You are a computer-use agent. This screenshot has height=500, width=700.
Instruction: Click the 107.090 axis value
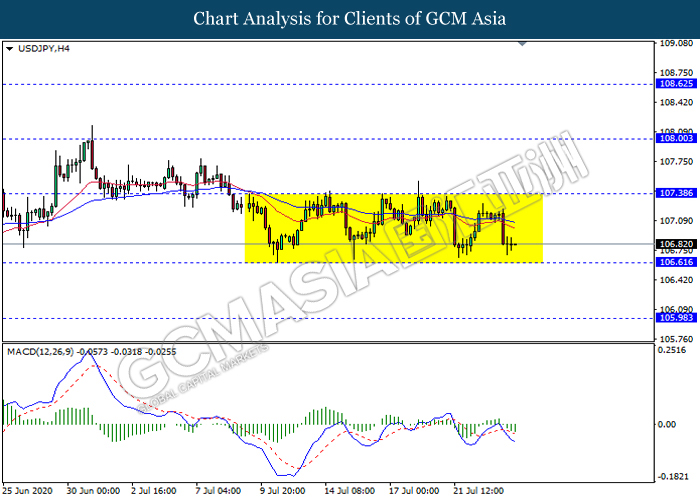pyautogui.click(x=676, y=221)
